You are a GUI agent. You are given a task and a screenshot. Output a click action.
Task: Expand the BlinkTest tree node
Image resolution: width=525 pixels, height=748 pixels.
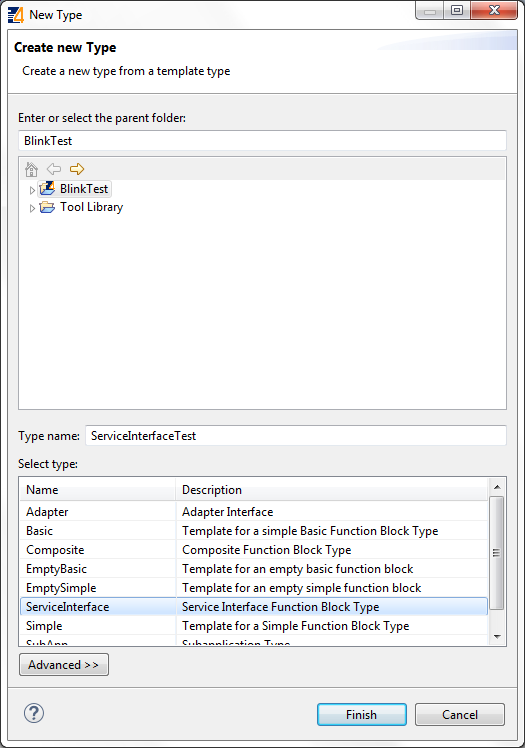pyautogui.click(x=32, y=190)
